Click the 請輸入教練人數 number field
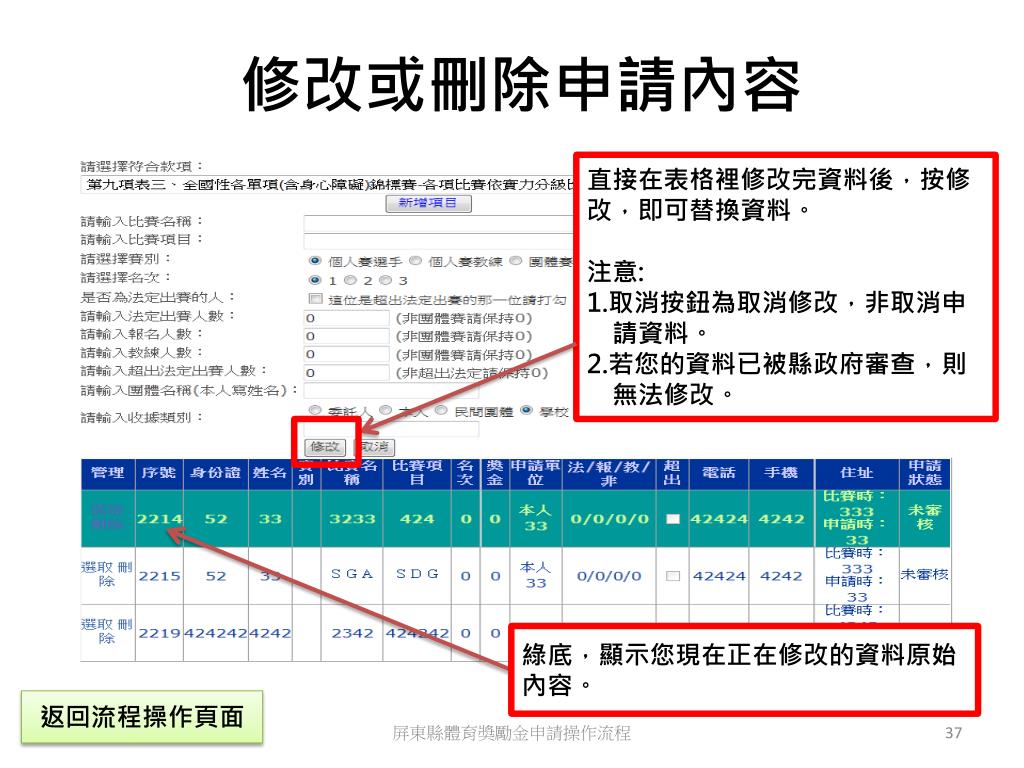 (346, 355)
